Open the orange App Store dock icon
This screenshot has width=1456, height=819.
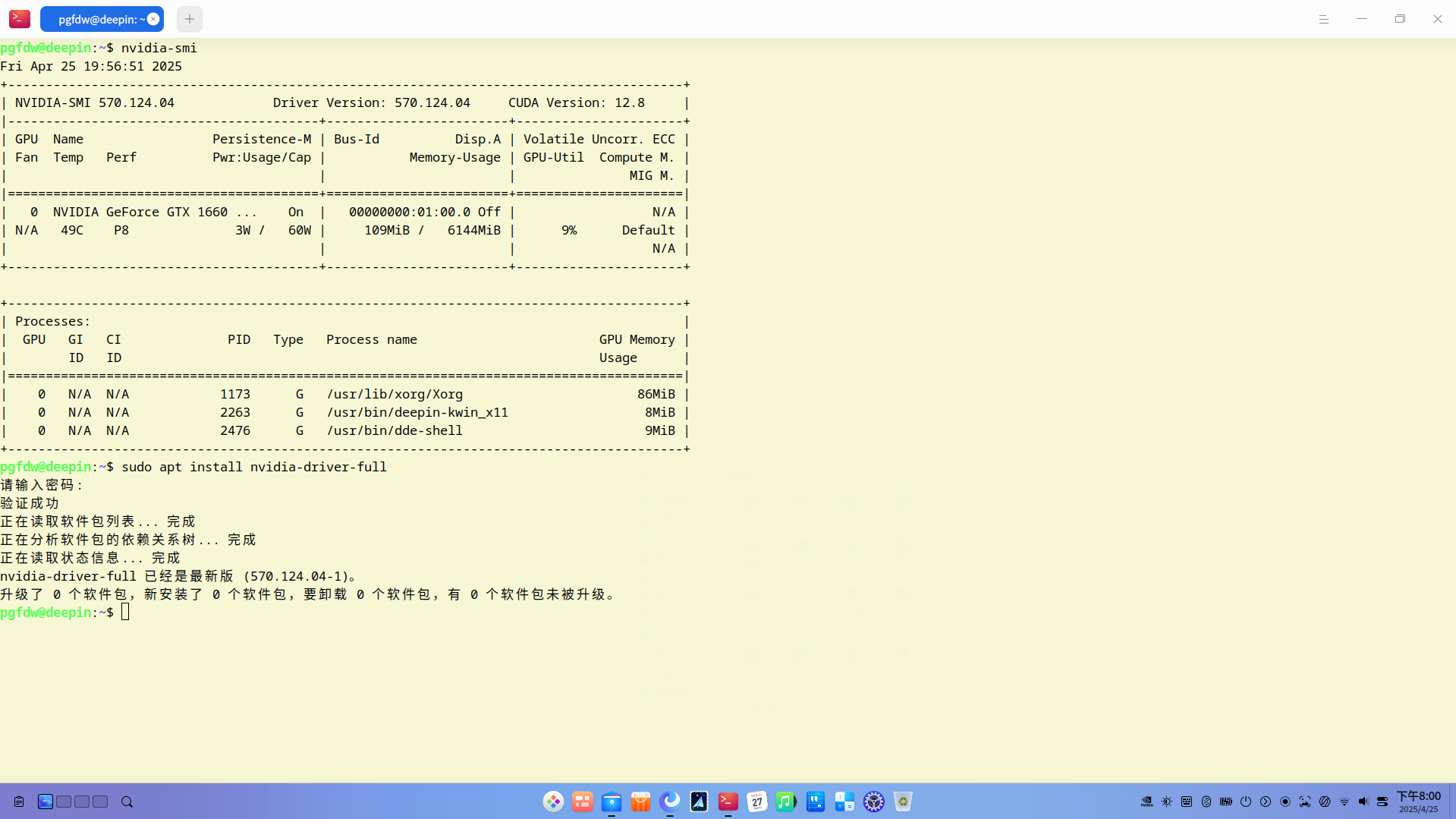pos(641,802)
